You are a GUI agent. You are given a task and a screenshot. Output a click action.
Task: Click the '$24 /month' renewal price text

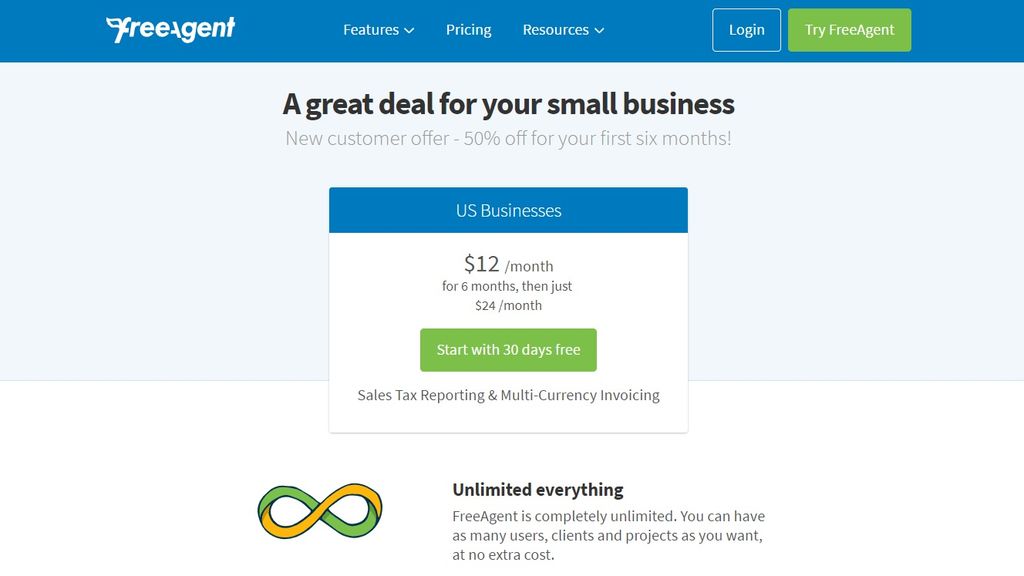coord(508,305)
